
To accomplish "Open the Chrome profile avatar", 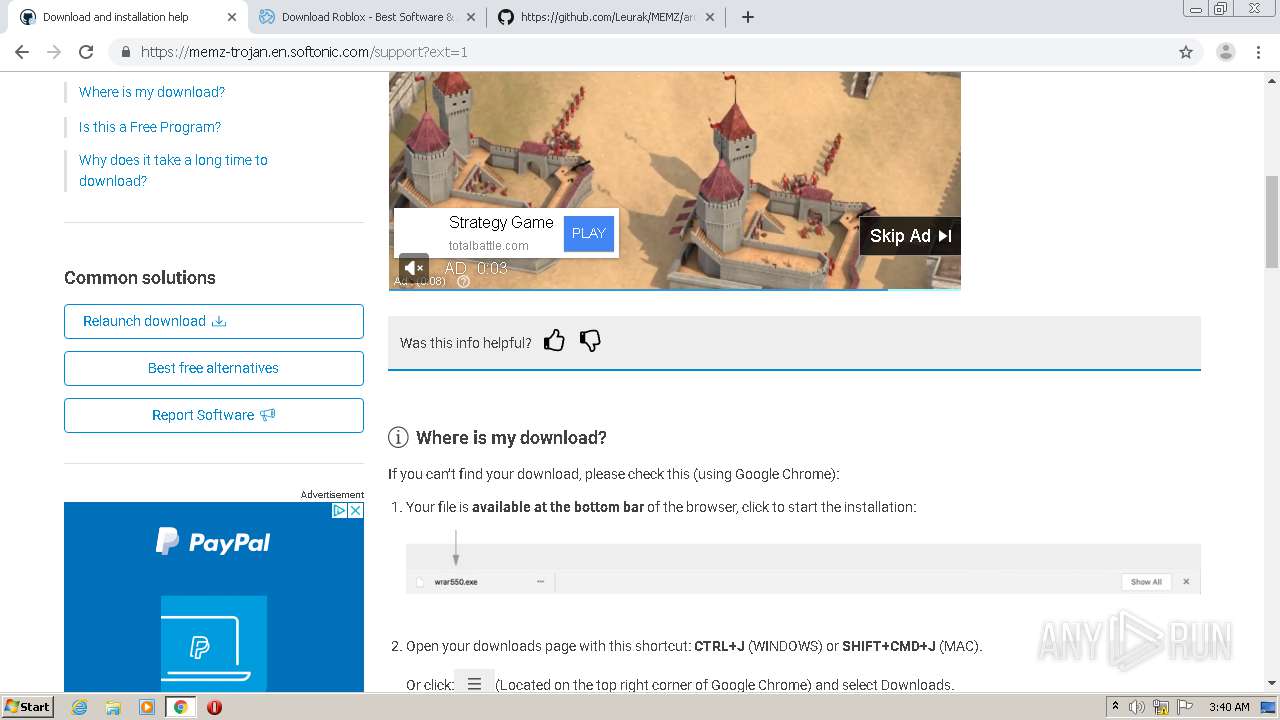I will 1225,52.
